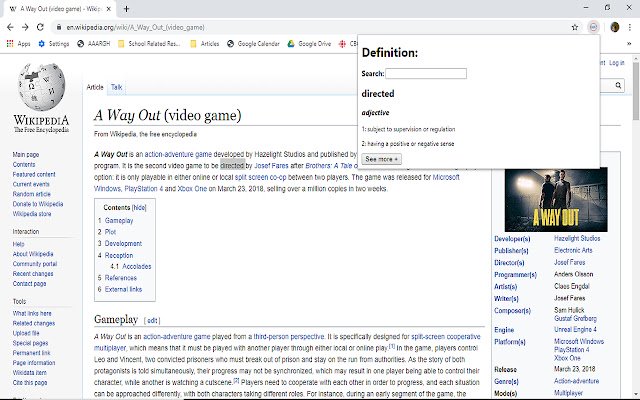Go back using browser back arrow
The image size is (640, 400).
tap(10, 27)
